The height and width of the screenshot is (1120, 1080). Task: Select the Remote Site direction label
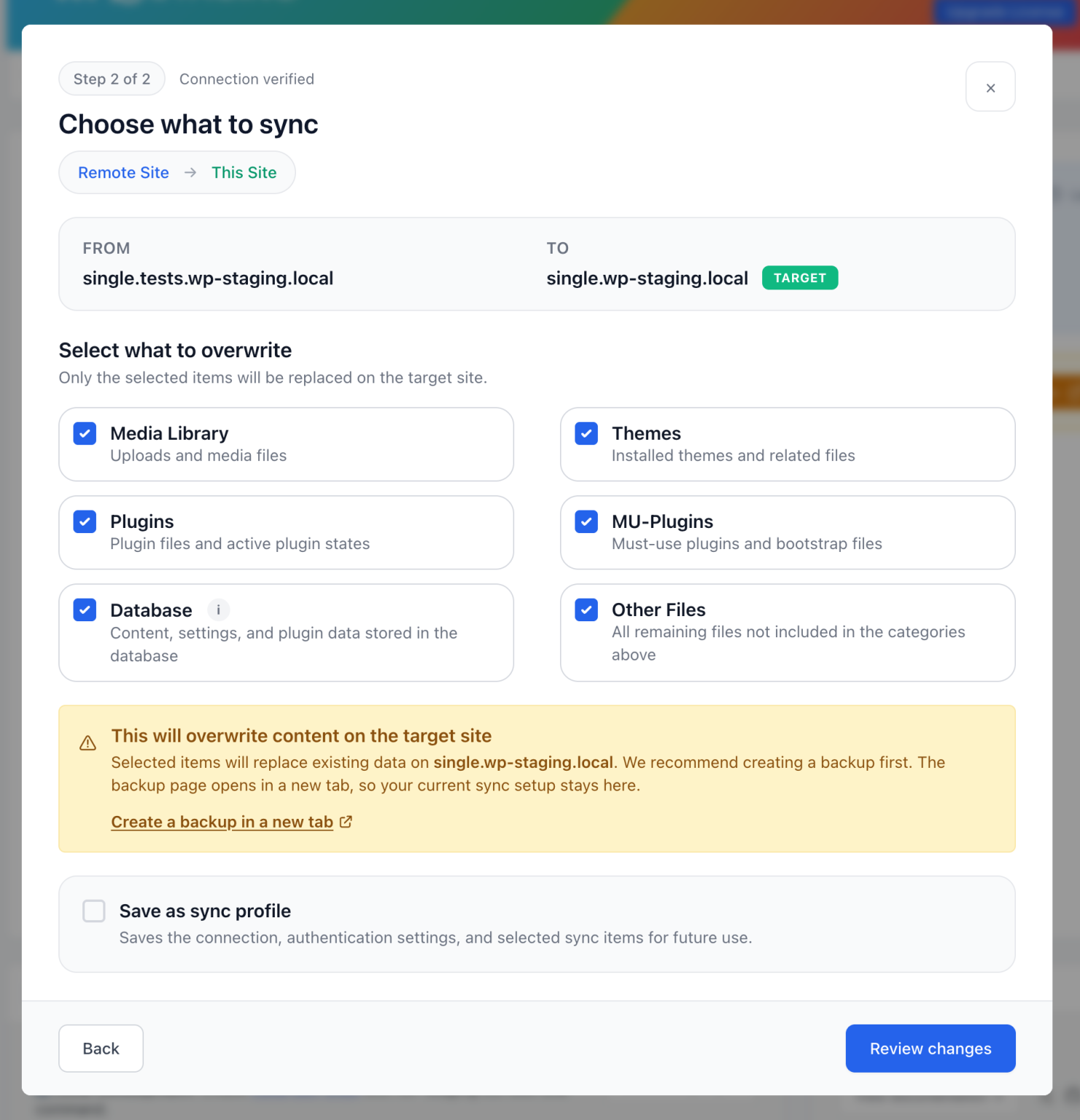[x=123, y=173]
